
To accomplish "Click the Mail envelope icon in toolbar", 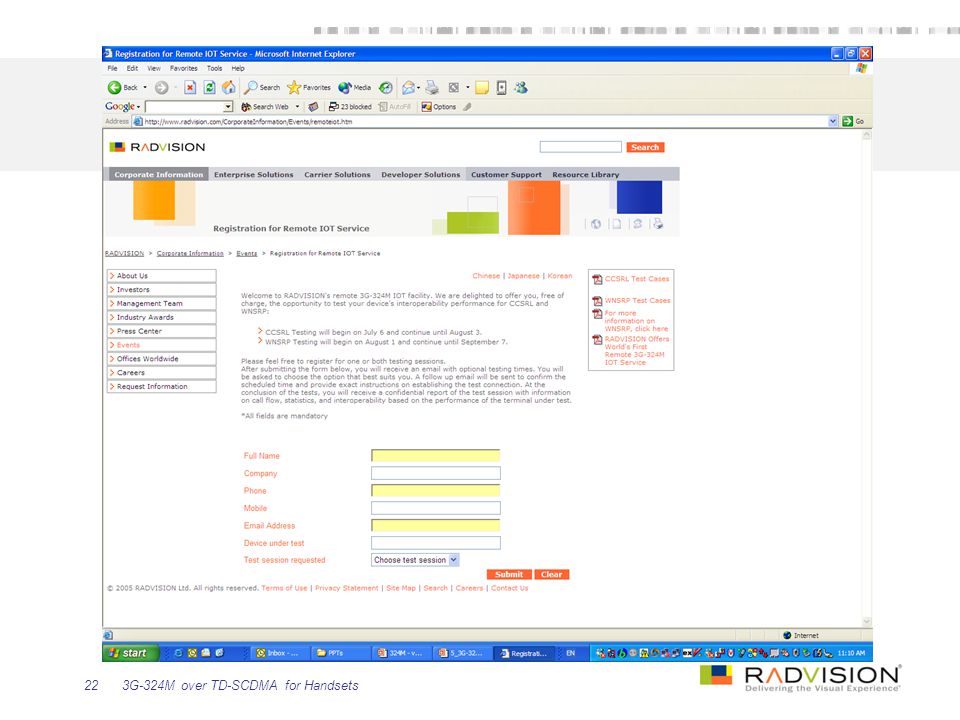I will point(408,88).
